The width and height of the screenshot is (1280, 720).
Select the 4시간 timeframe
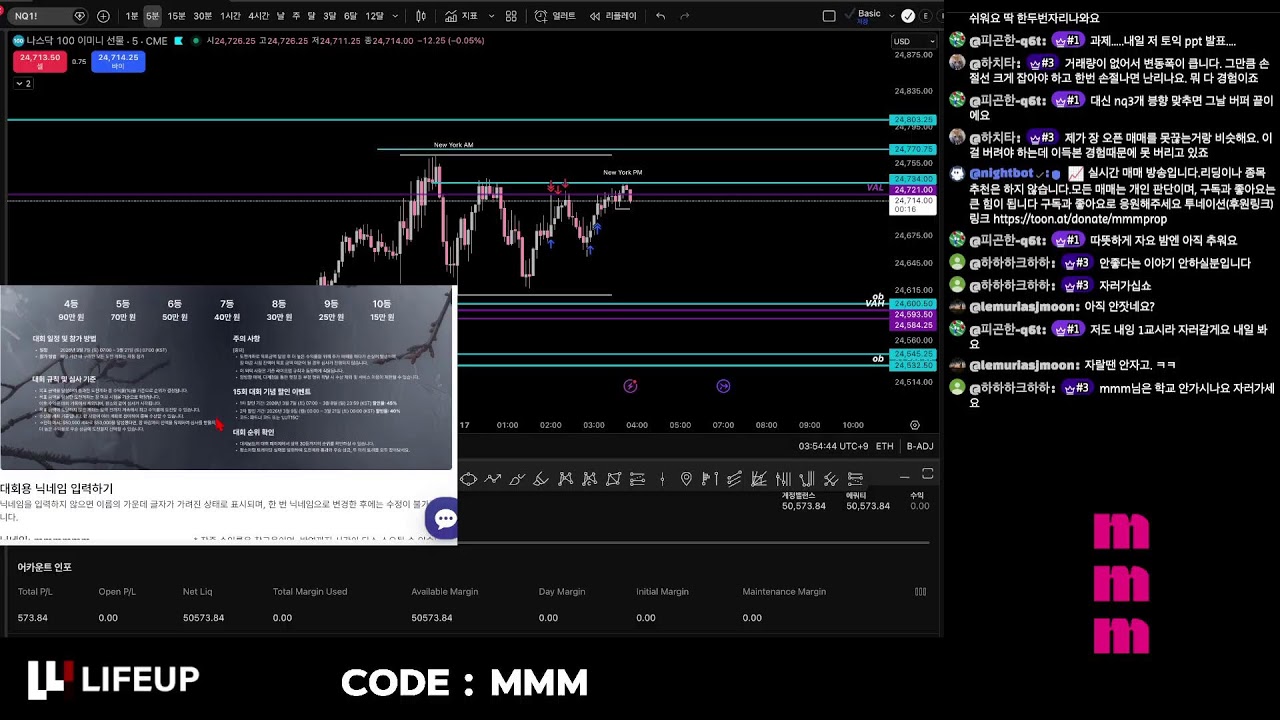click(x=258, y=16)
